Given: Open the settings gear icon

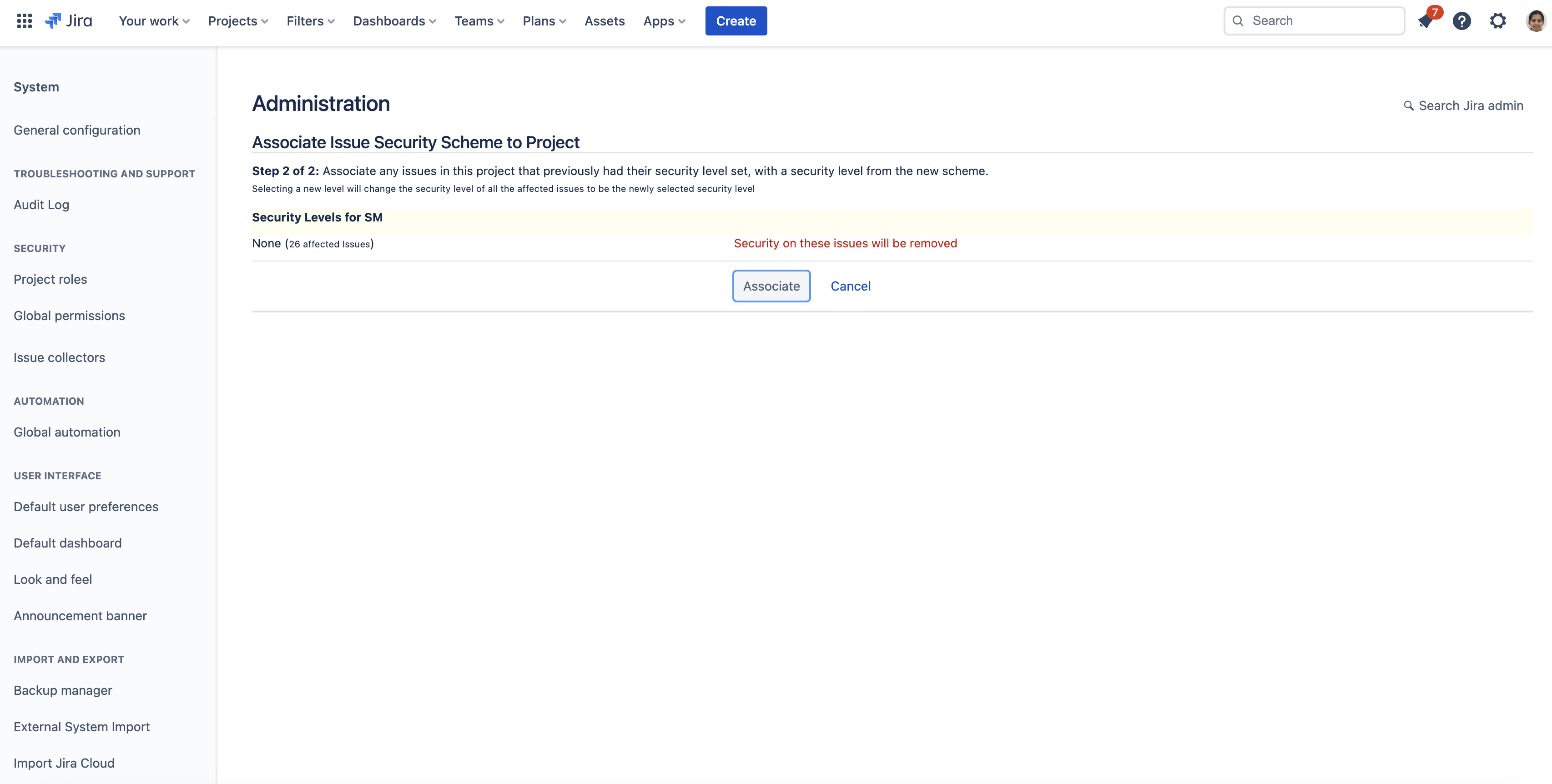Looking at the screenshot, I should click(x=1498, y=21).
